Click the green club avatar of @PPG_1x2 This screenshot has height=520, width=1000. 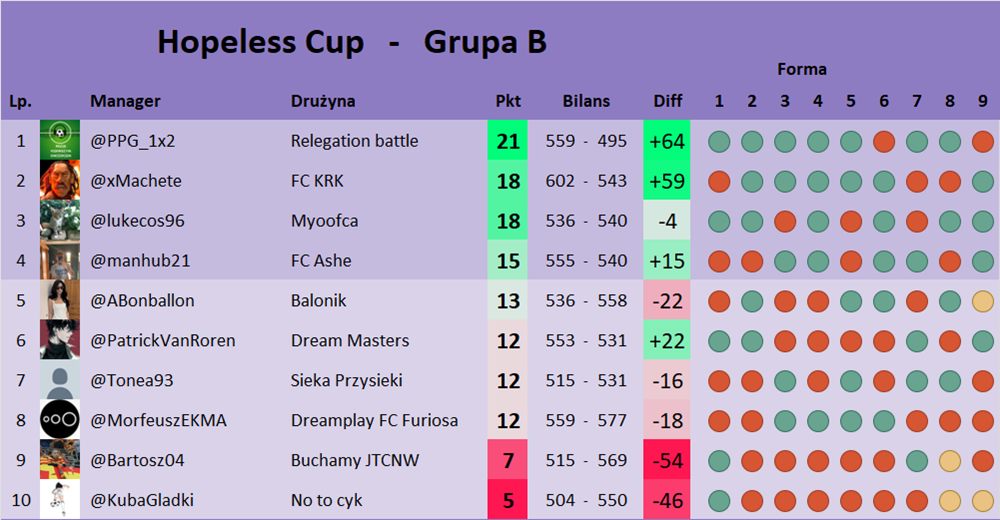pos(59,141)
